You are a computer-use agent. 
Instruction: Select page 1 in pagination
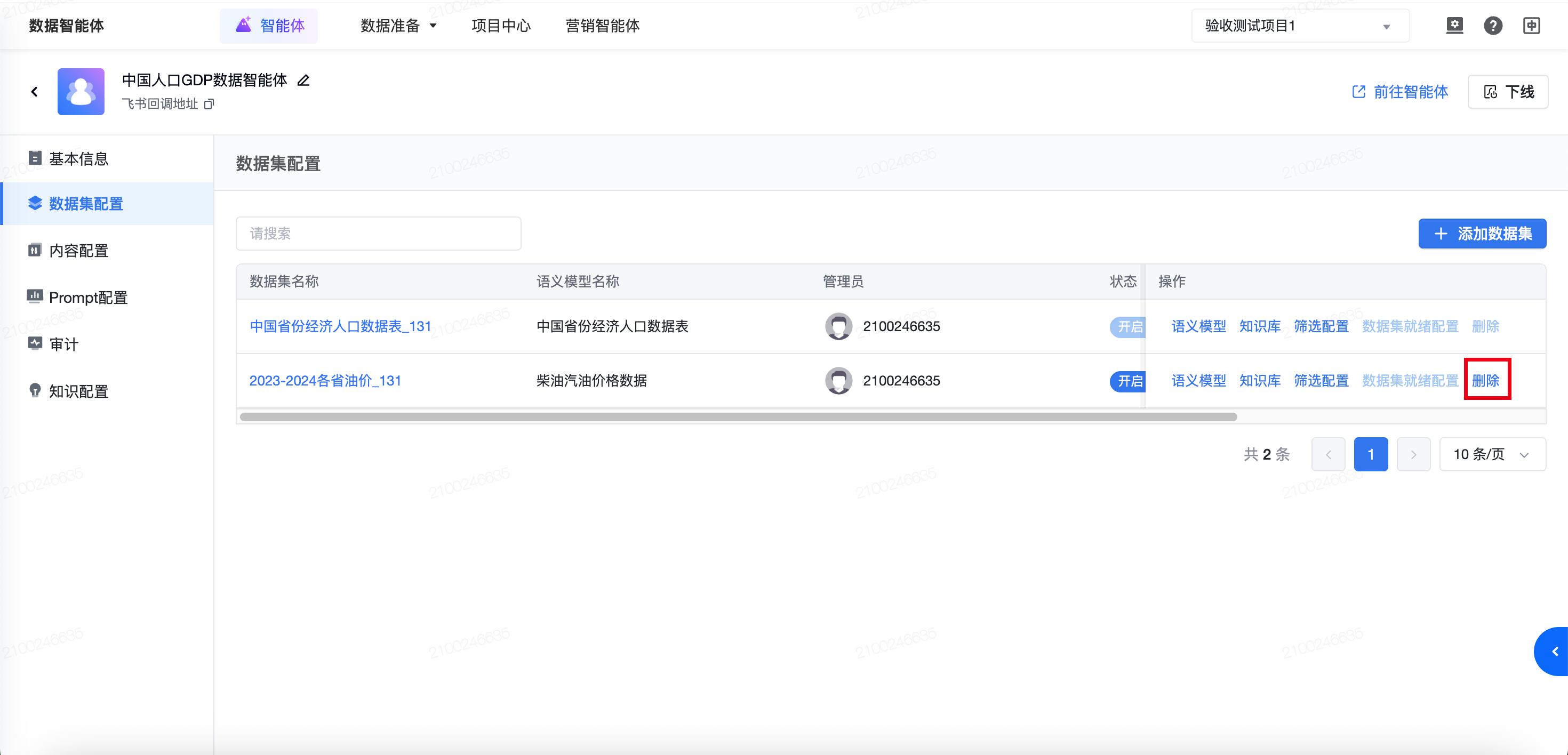click(x=1371, y=454)
